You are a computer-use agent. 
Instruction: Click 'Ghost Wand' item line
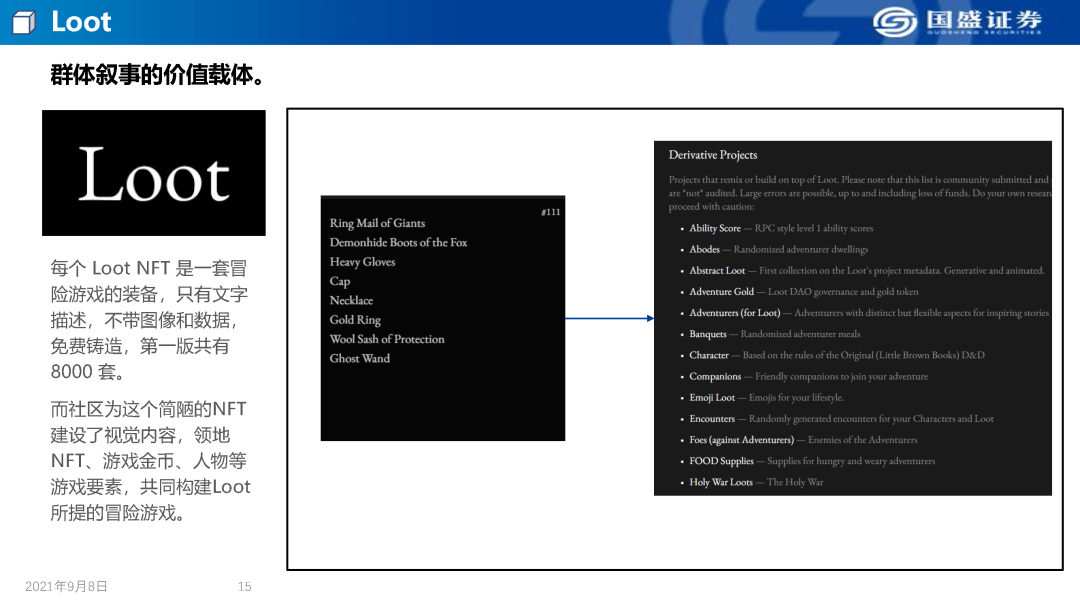coord(360,358)
